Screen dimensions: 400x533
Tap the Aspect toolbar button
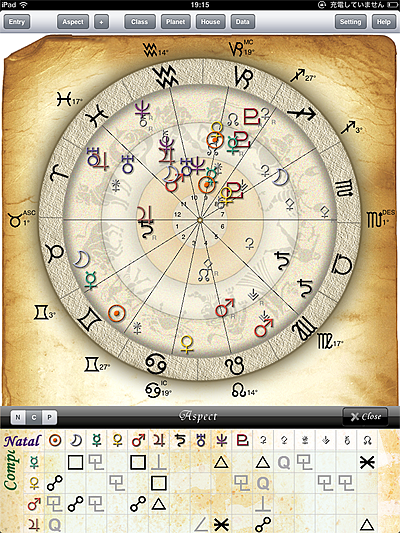click(x=73, y=22)
